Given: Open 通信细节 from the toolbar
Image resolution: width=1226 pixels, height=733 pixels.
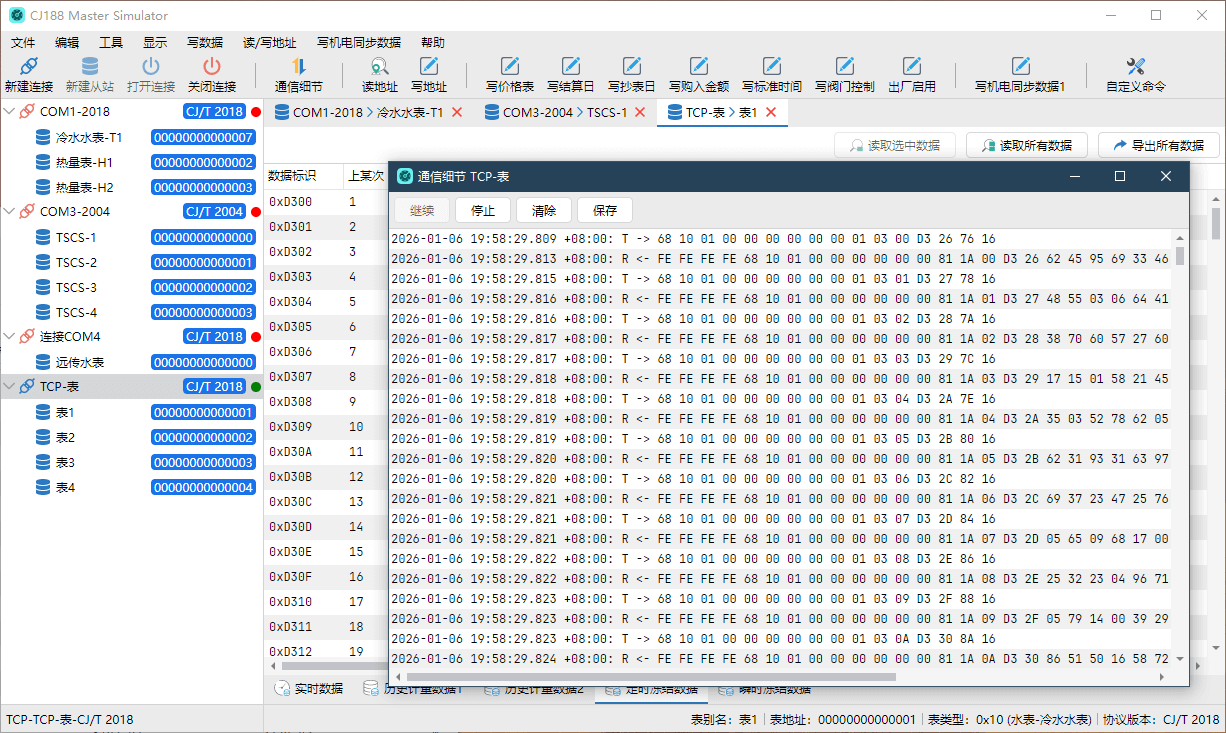Looking at the screenshot, I should point(298,67).
